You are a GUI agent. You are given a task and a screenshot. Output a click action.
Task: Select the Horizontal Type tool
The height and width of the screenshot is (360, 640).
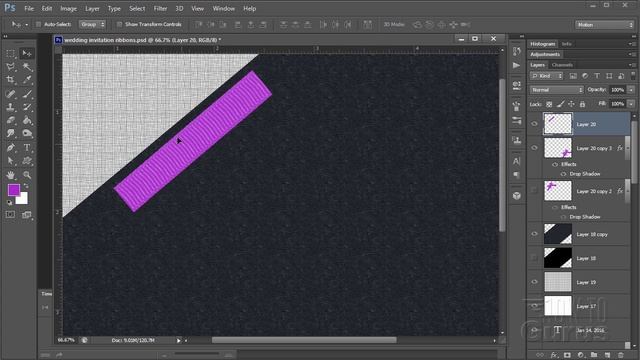(x=27, y=147)
